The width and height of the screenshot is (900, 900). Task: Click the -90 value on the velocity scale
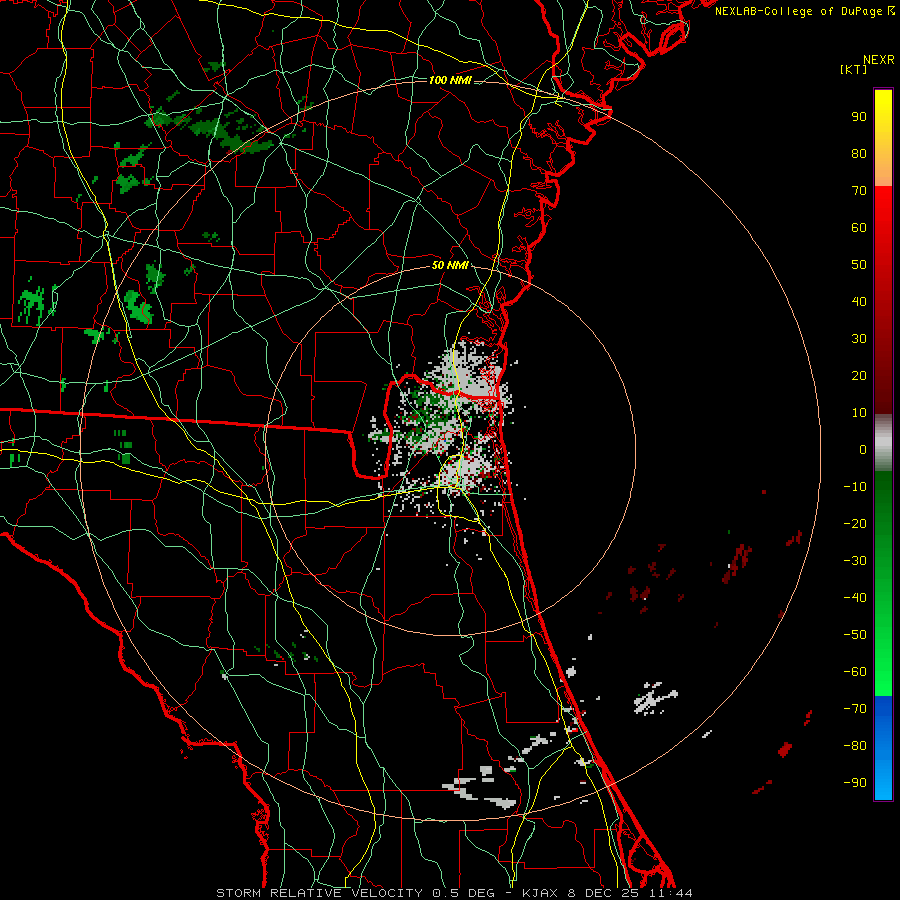pos(855,783)
